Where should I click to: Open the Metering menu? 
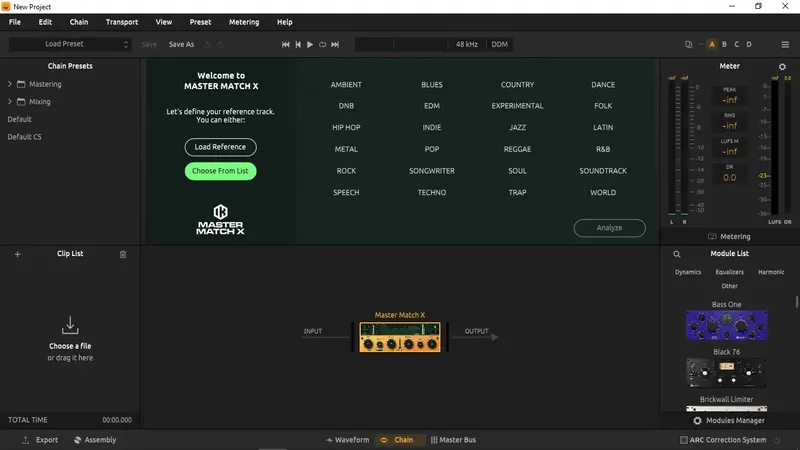point(244,22)
